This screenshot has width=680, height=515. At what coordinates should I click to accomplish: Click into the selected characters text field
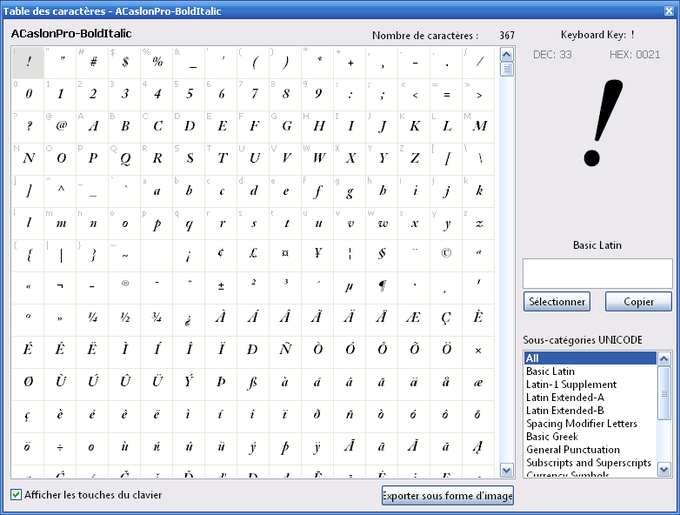click(x=597, y=274)
